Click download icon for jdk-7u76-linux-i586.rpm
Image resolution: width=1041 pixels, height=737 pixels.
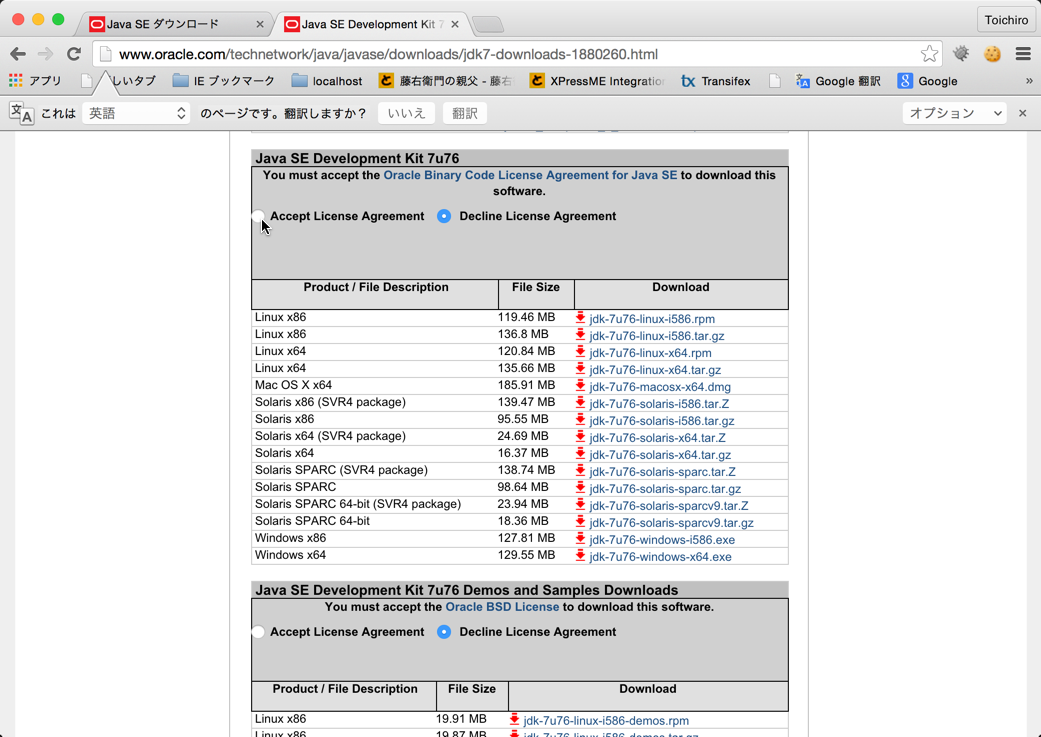coord(580,318)
